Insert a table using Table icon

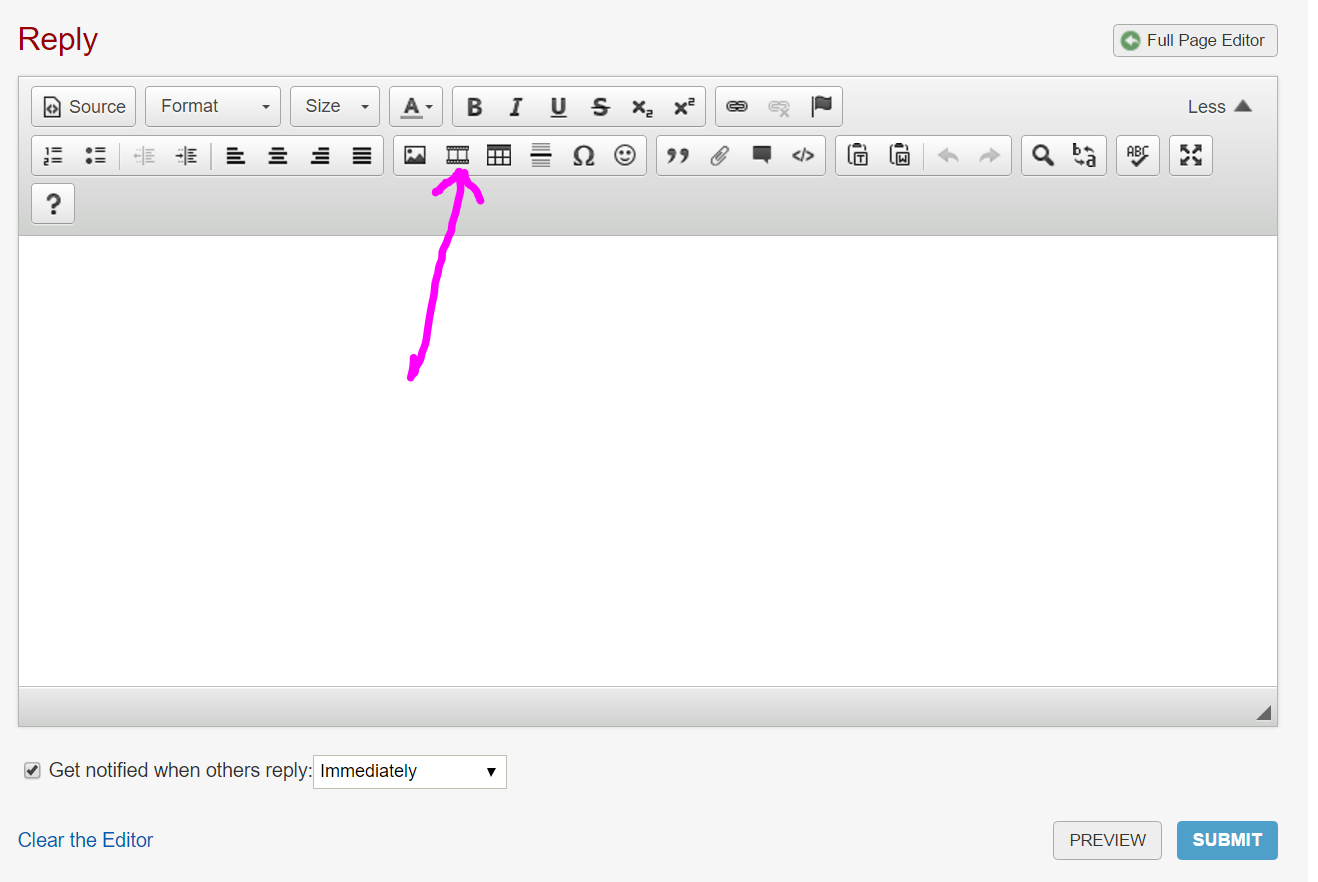coord(499,155)
